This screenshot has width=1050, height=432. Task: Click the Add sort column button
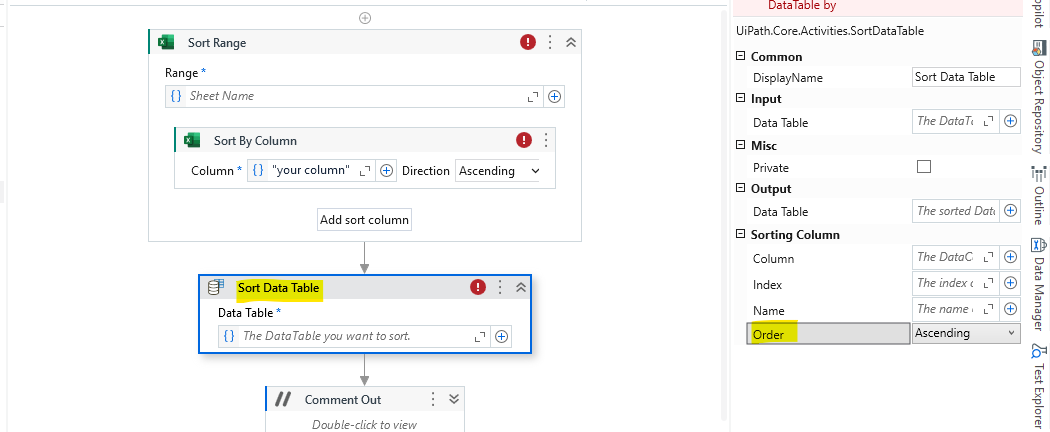tap(364, 220)
